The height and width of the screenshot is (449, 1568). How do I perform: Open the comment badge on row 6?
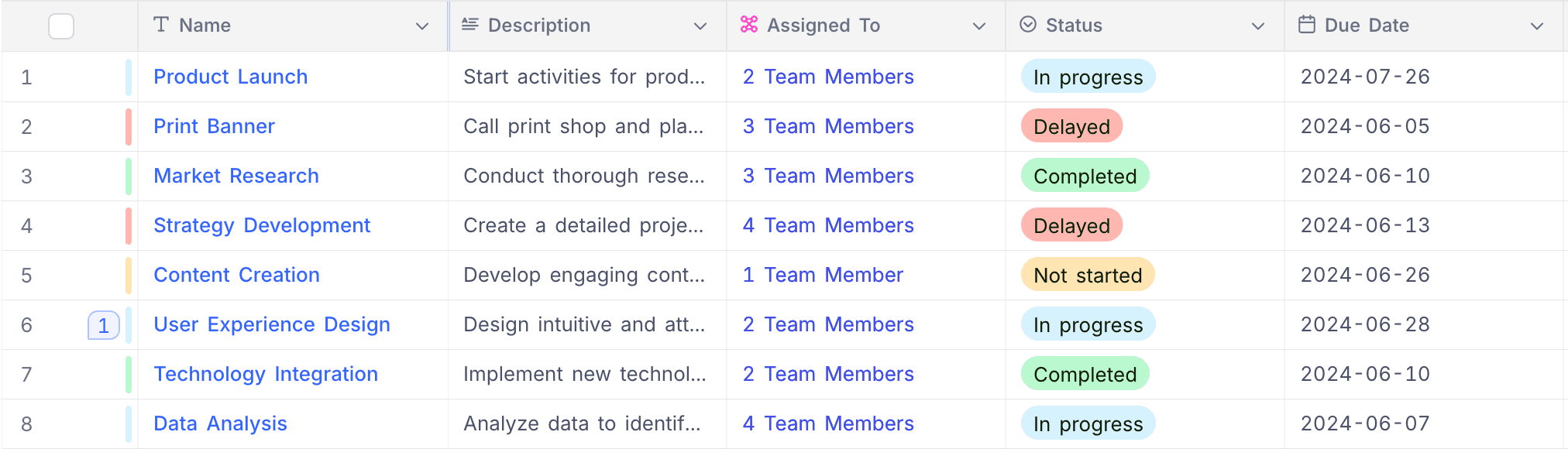[x=104, y=325]
